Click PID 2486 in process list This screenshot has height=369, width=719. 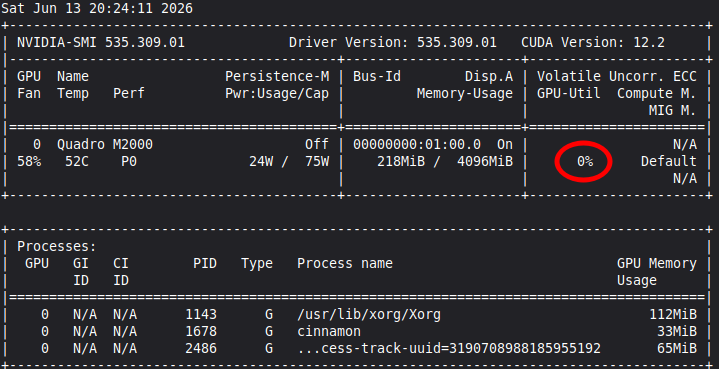pos(201,348)
